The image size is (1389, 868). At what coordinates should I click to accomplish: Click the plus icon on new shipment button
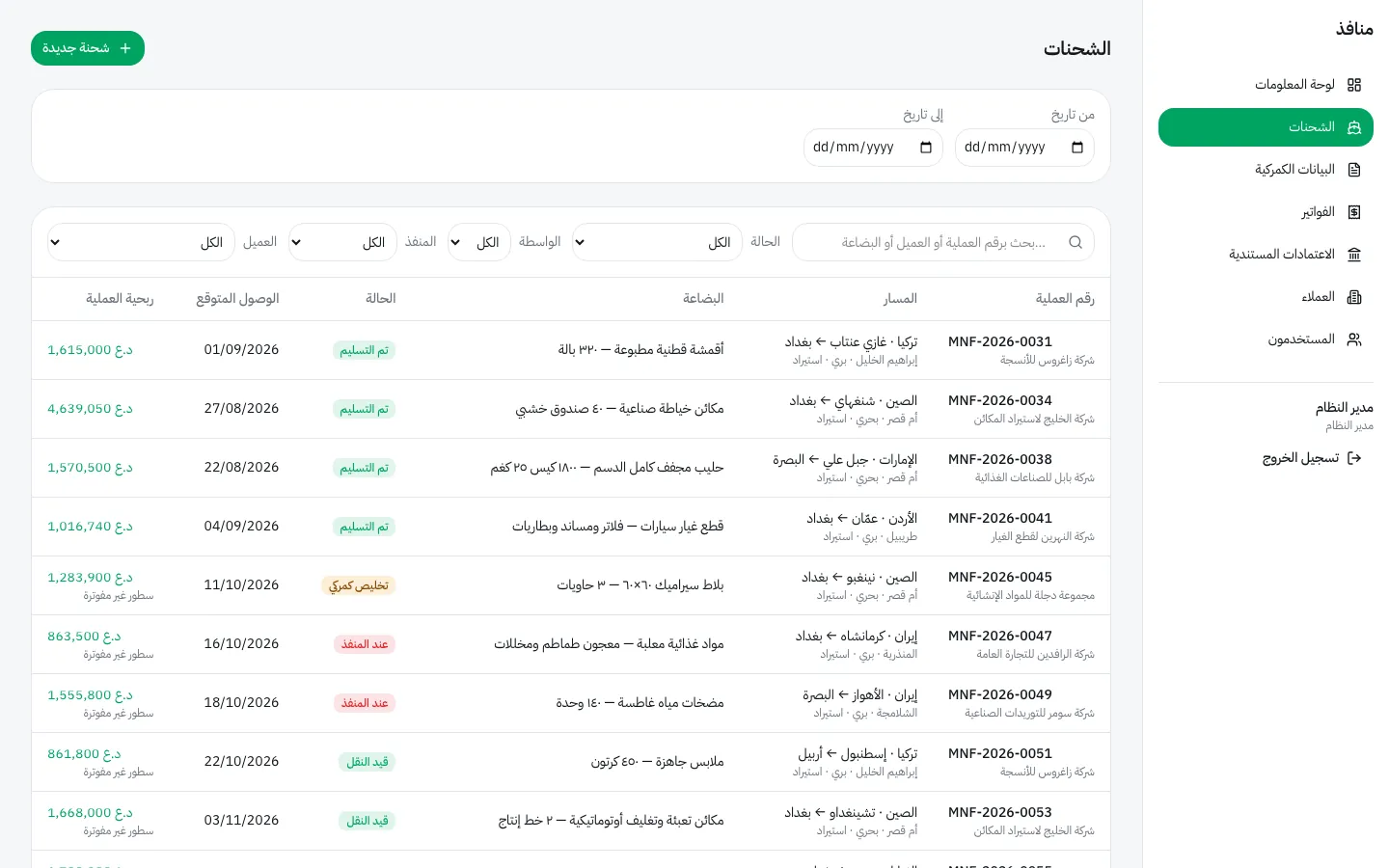coord(125,48)
